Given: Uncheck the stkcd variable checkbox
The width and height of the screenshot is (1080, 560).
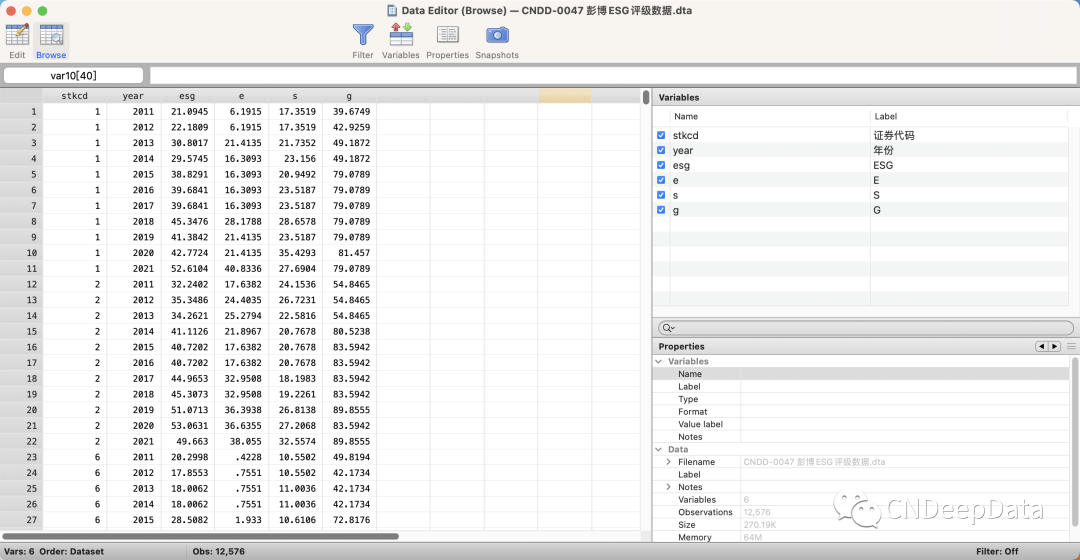Looking at the screenshot, I should coord(661,135).
